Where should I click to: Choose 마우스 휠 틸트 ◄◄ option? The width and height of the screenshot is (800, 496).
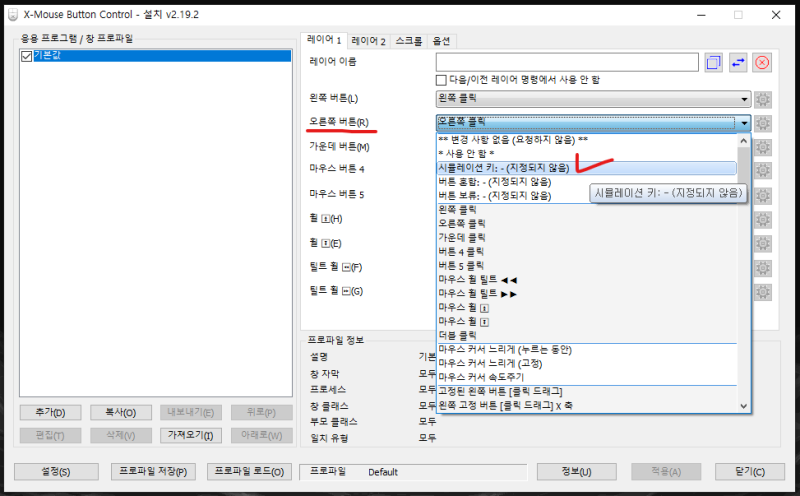pos(587,280)
